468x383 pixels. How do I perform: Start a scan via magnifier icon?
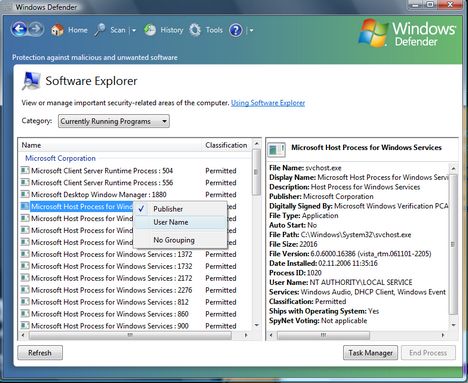tap(100, 30)
